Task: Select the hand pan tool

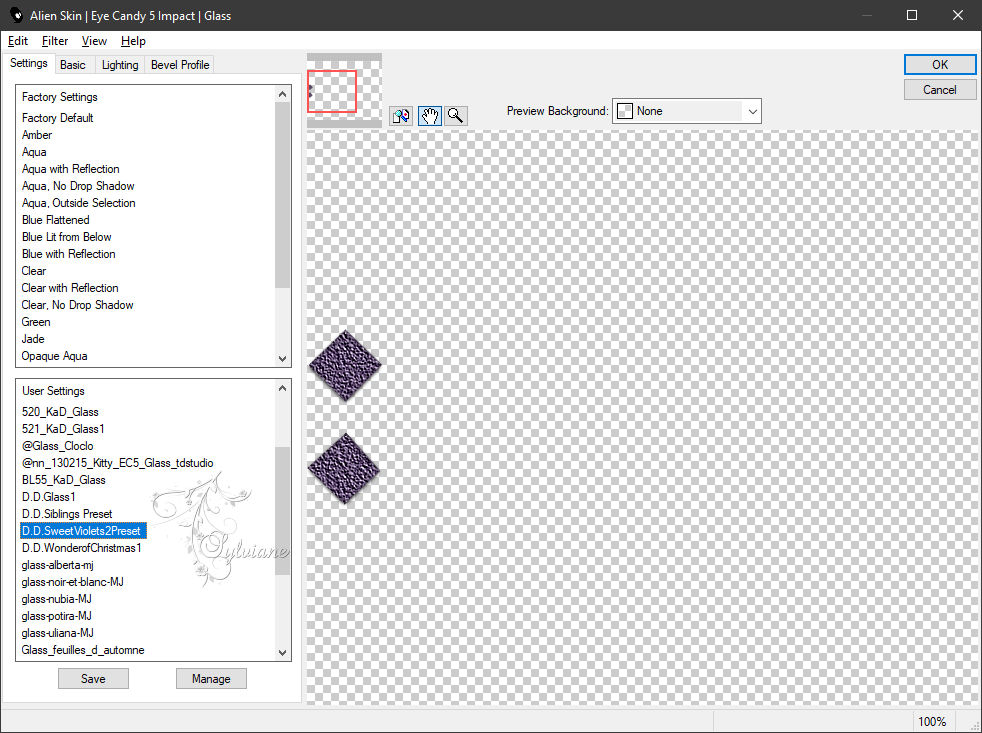Action: tap(430, 116)
